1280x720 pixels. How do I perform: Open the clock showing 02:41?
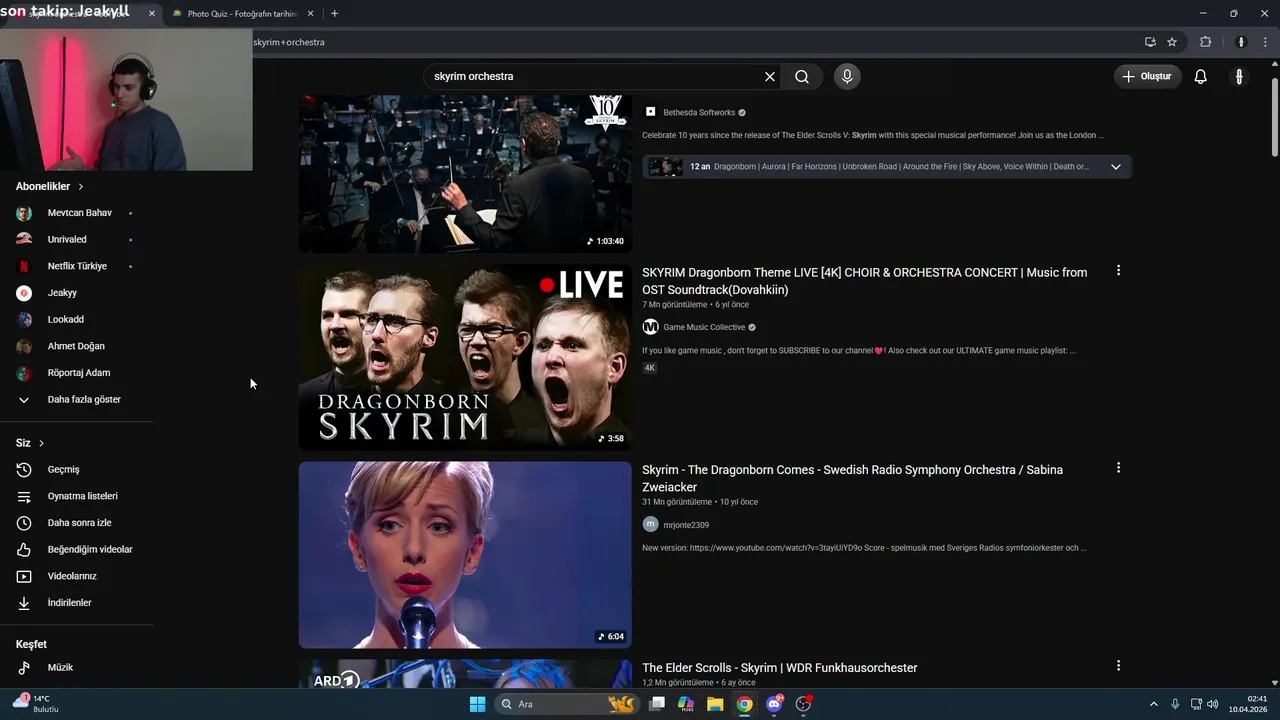(1248, 704)
